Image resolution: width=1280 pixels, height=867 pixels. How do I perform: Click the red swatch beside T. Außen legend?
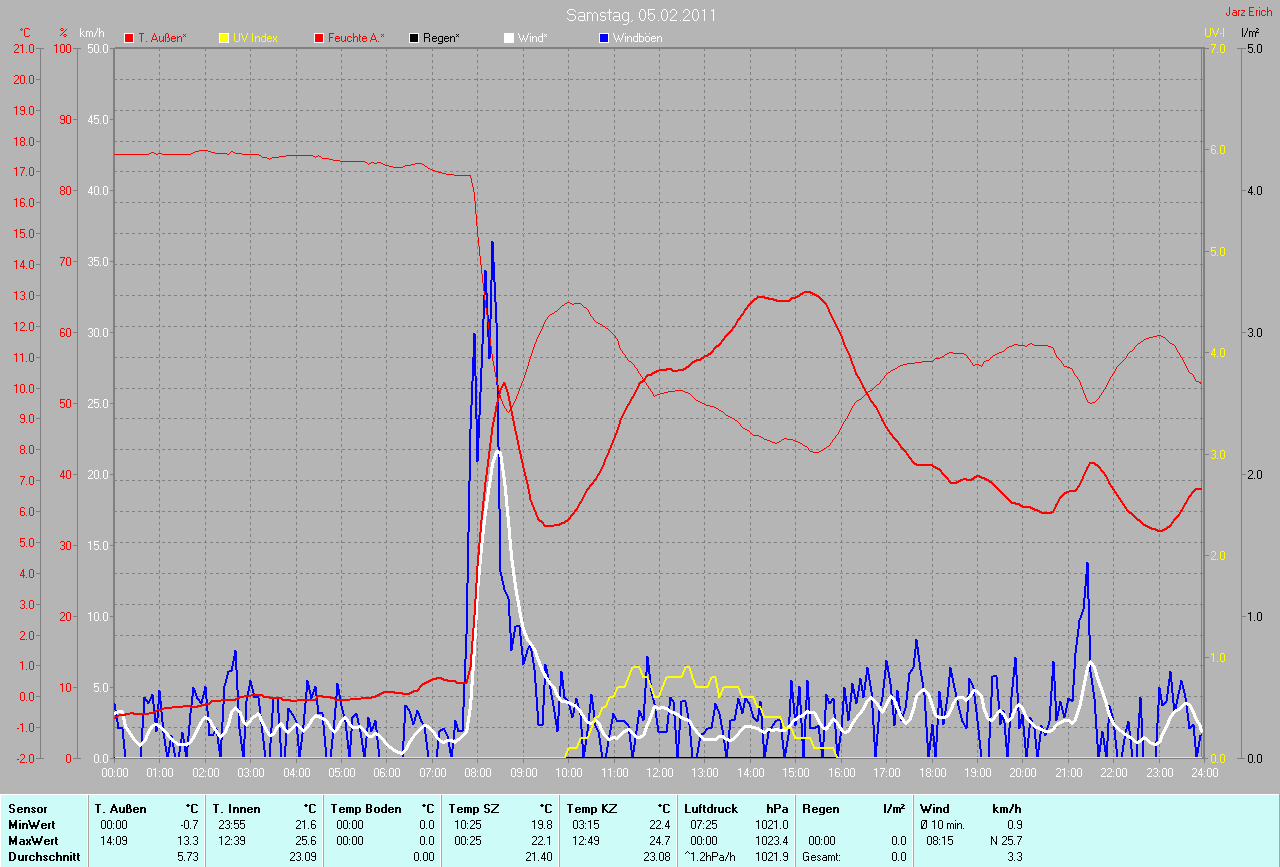point(129,38)
